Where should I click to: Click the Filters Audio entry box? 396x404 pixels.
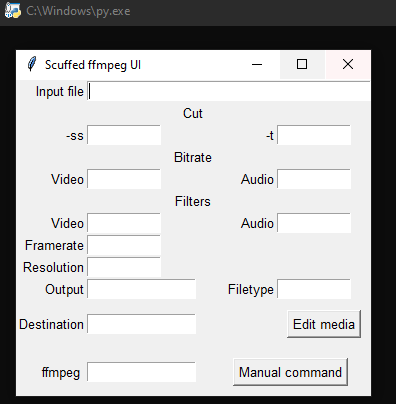(314, 223)
